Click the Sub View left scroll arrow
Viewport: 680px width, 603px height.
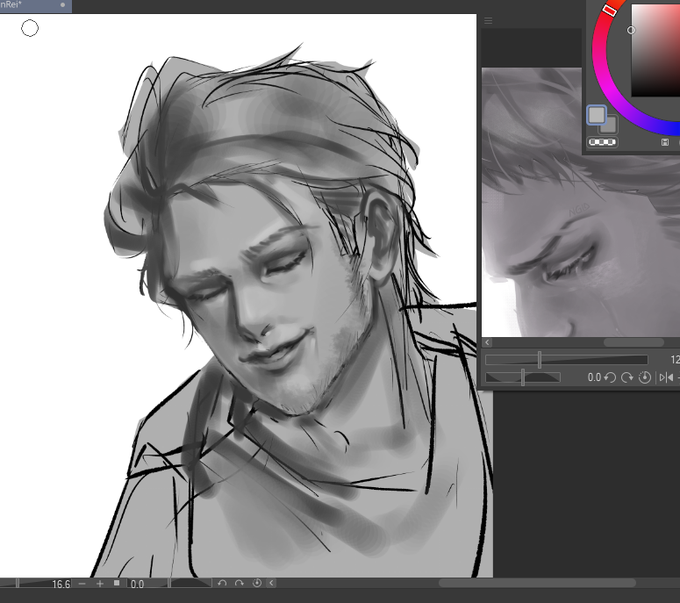coord(487,343)
